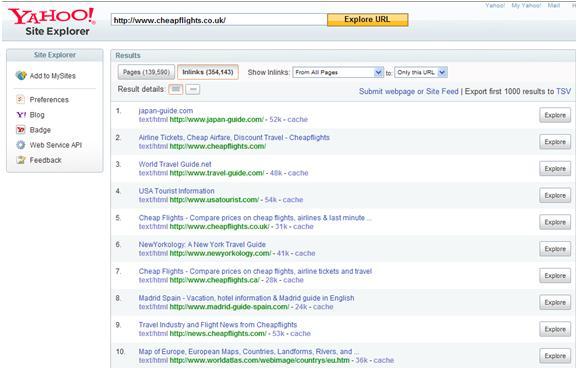
Task: Click Submit webpage or Site Feed link
Action: point(408,91)
